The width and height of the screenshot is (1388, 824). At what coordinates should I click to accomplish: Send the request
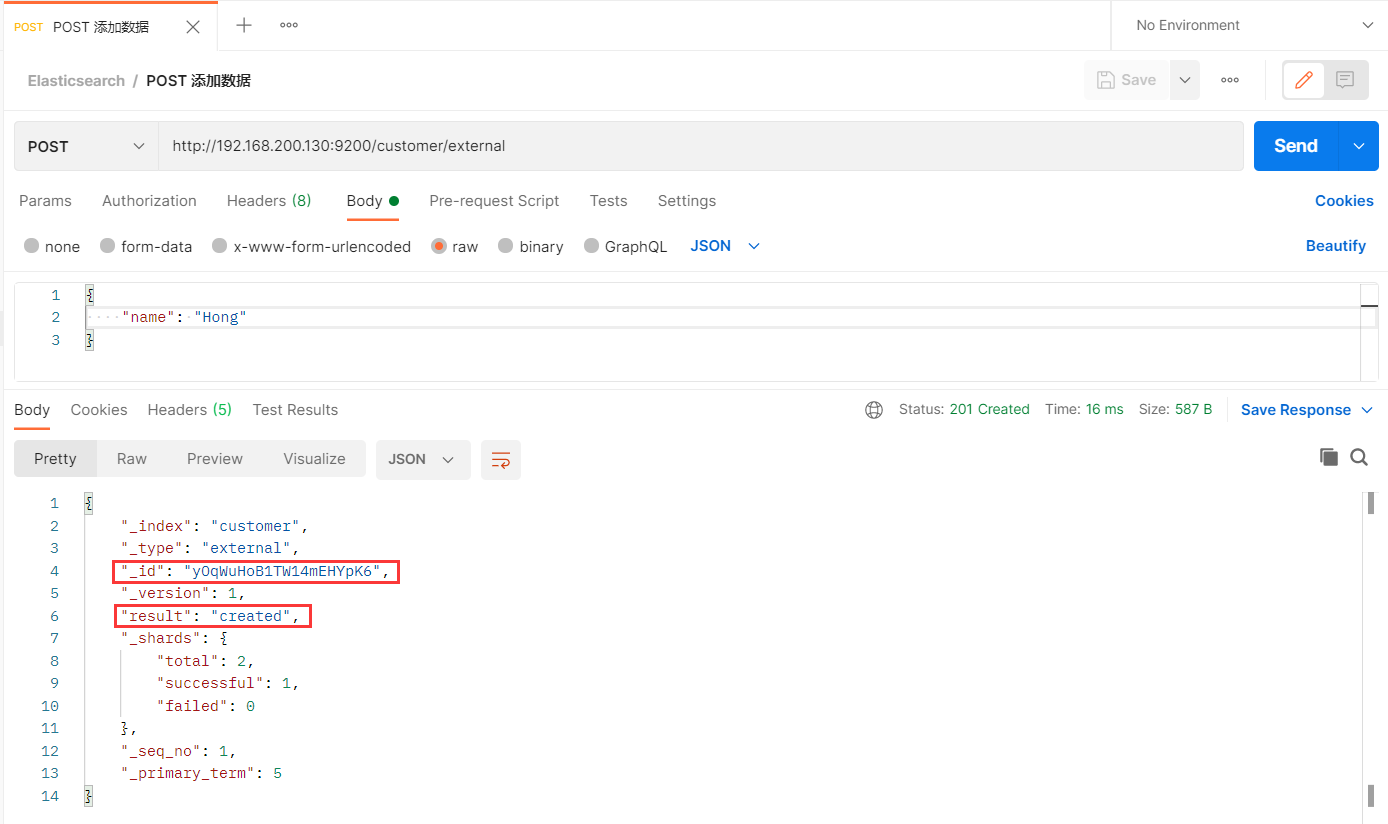click(1296, 146)
